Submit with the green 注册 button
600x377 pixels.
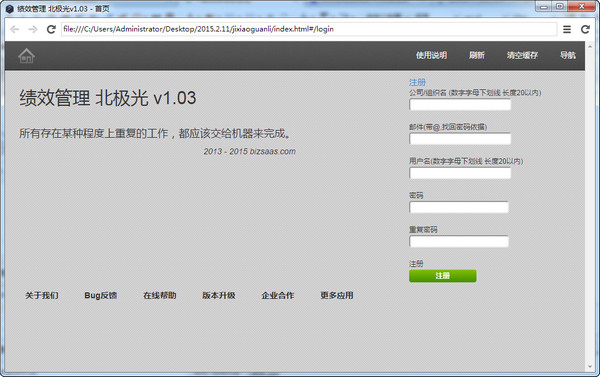[442, 276]
